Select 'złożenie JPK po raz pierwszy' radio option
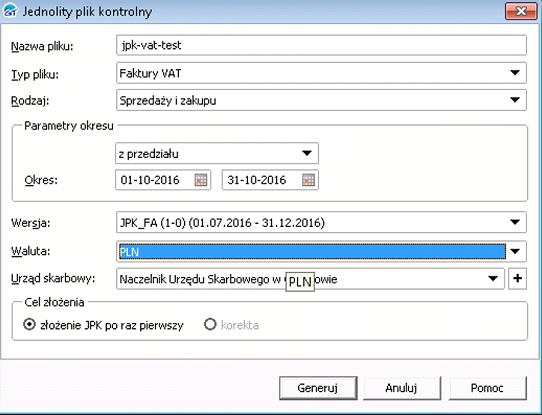Image resolution: width=542 pixels, height=415 pixels. 29,324
